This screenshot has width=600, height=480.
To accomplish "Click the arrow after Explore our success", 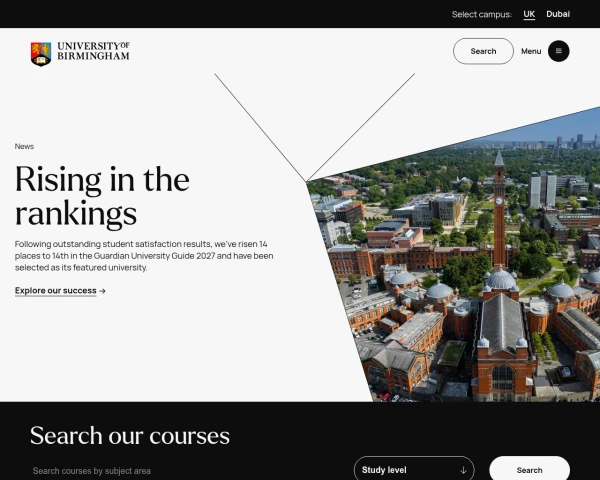I will (102, 291).
